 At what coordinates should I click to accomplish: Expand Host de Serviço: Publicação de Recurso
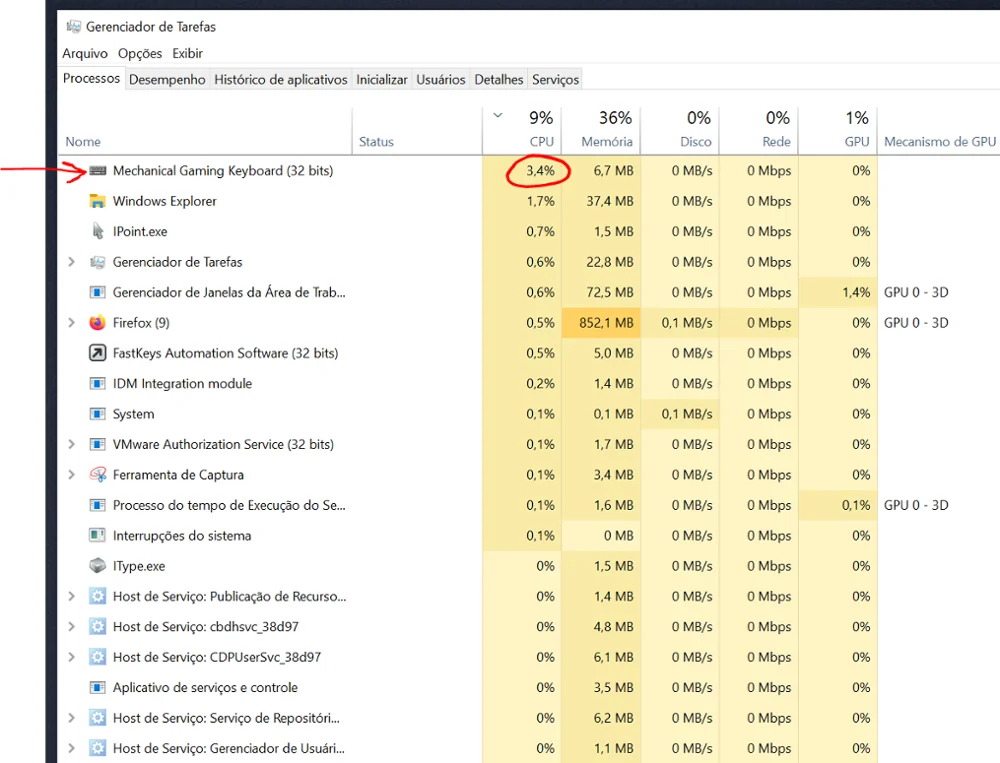[x=71, y=596]
